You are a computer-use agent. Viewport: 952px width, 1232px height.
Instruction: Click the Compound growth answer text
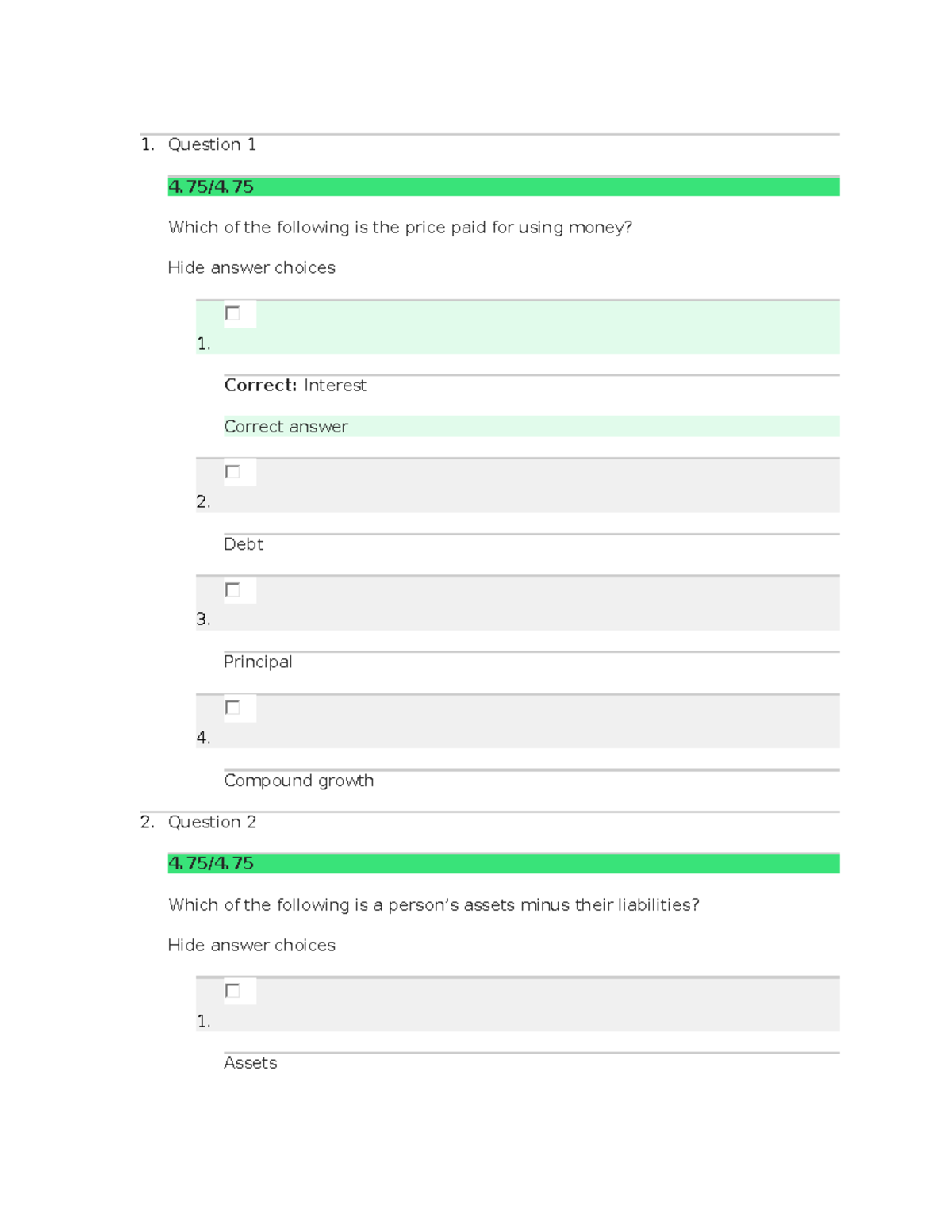click(x=298, y=781)
